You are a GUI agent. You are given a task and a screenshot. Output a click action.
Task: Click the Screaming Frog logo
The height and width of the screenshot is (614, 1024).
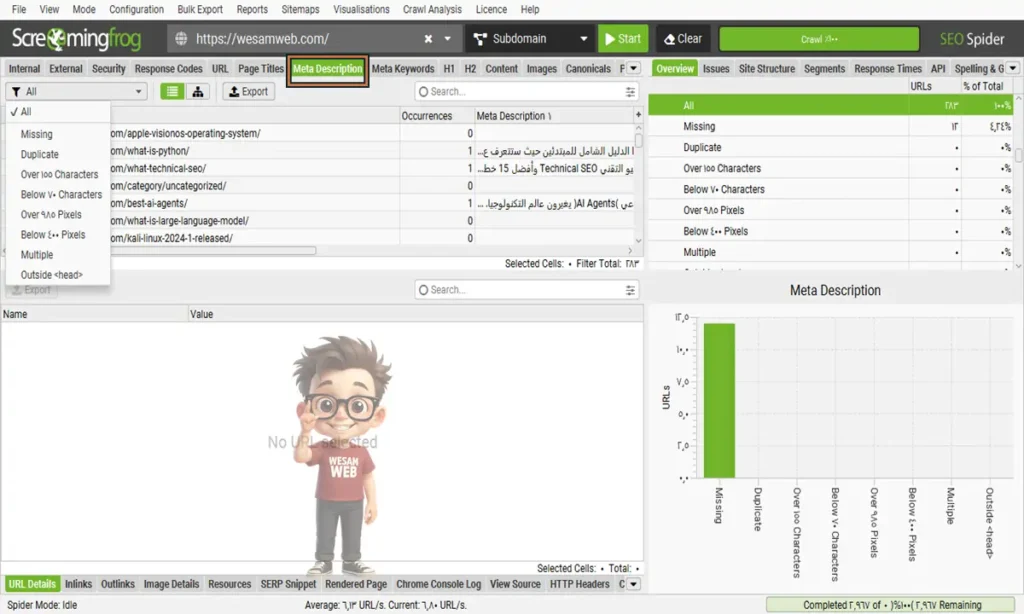(76, 39)
